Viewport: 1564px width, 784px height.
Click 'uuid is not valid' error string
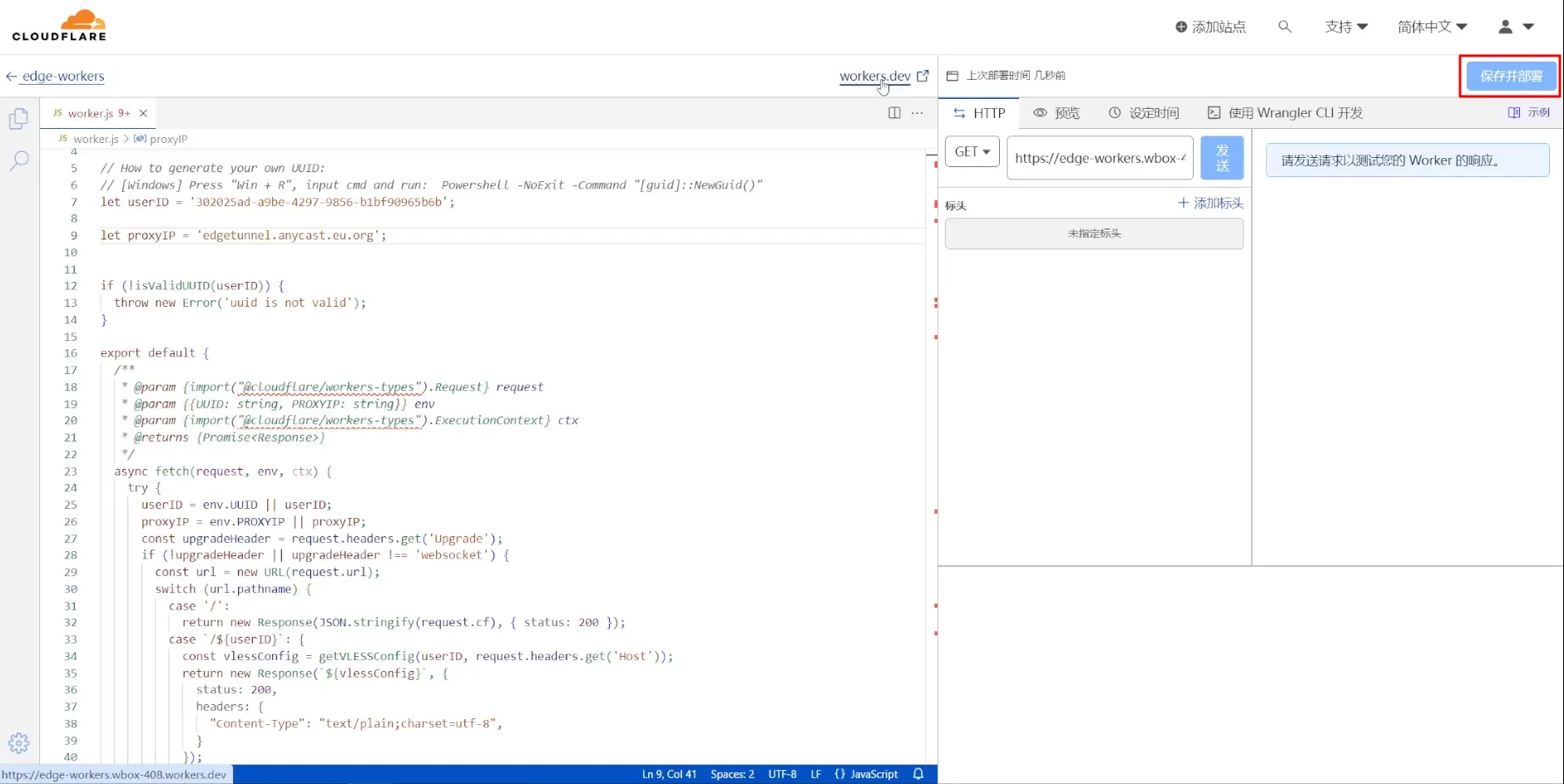[290, 303]
